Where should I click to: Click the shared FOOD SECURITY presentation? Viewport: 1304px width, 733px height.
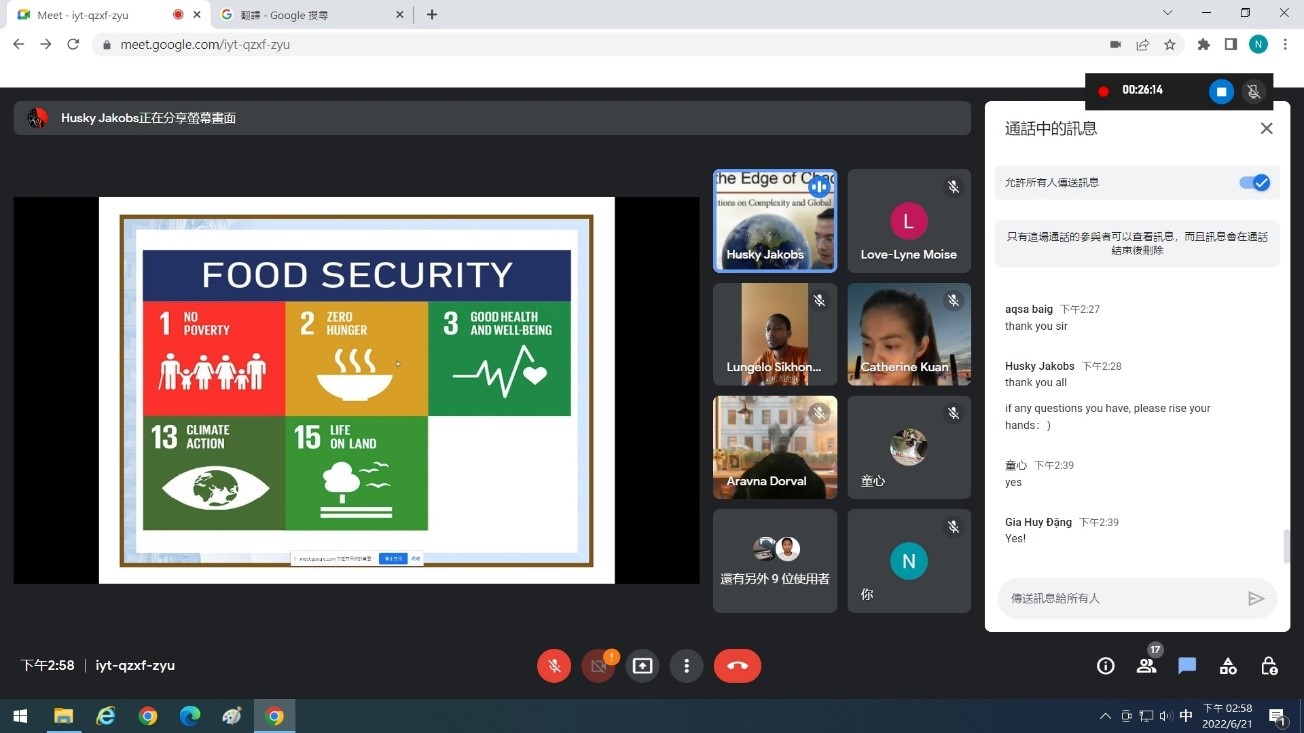(357, 390)
